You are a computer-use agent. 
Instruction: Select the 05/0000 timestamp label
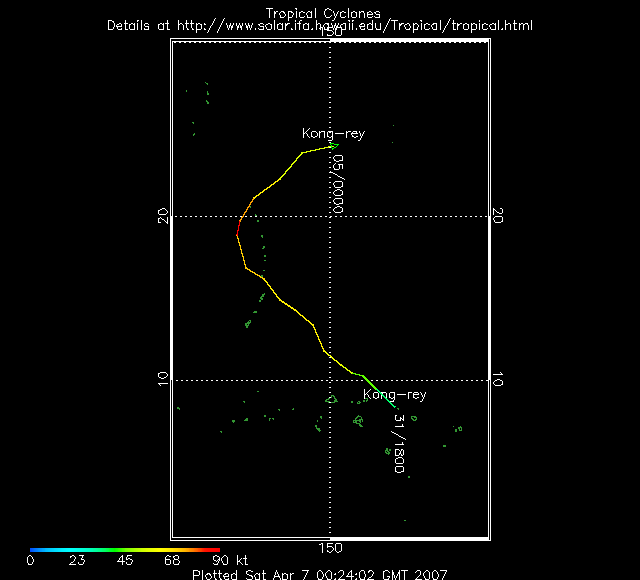pyautogui.click(x=339, y=185)
